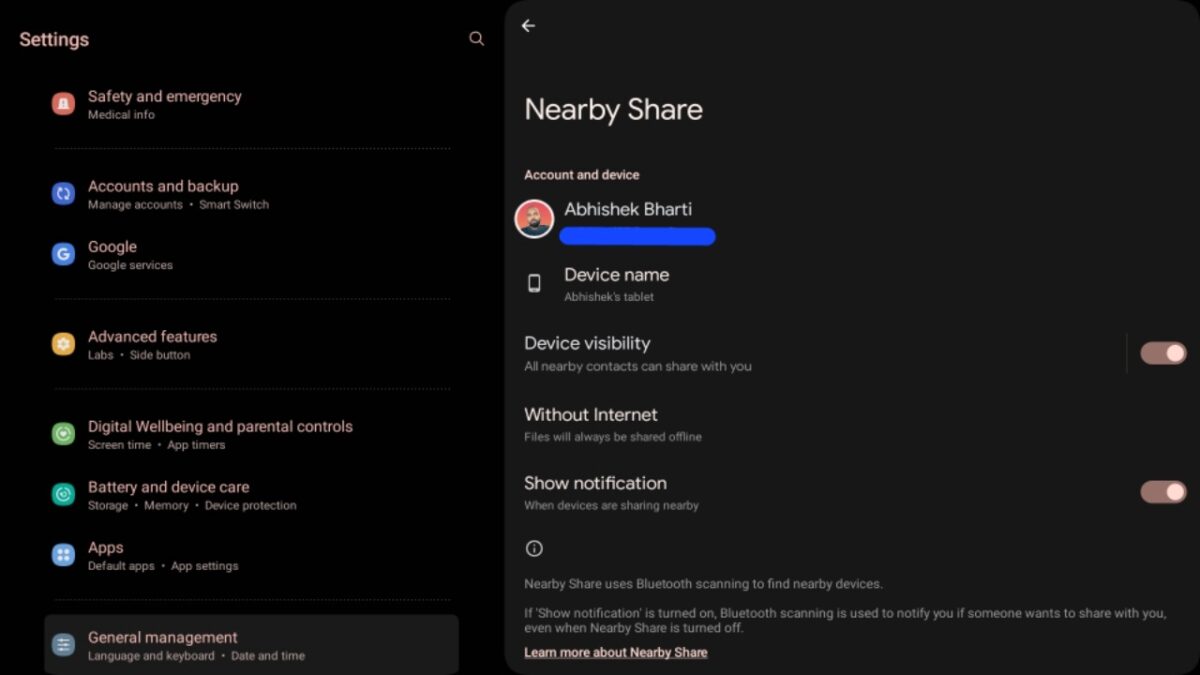The height and width of the screenshot is (675, 1200).
Task: Open Digital Wellbeing and parental controls
Action: click(220, 434)
